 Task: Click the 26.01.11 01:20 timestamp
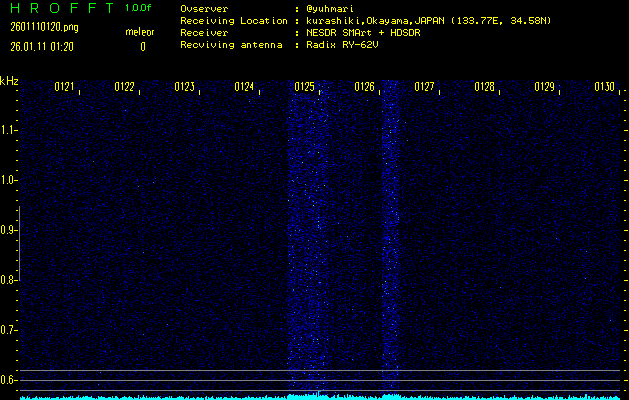coord(44,46)
